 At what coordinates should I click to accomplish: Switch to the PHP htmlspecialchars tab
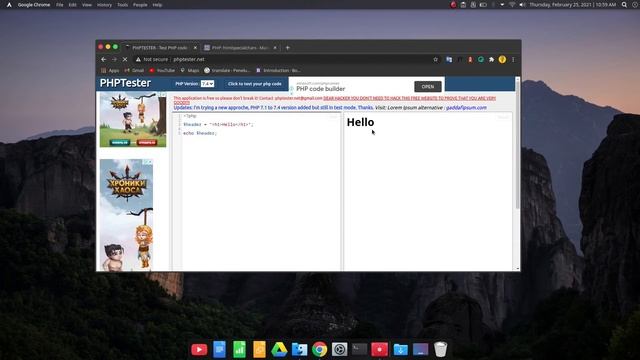click(x=240, y=48)
